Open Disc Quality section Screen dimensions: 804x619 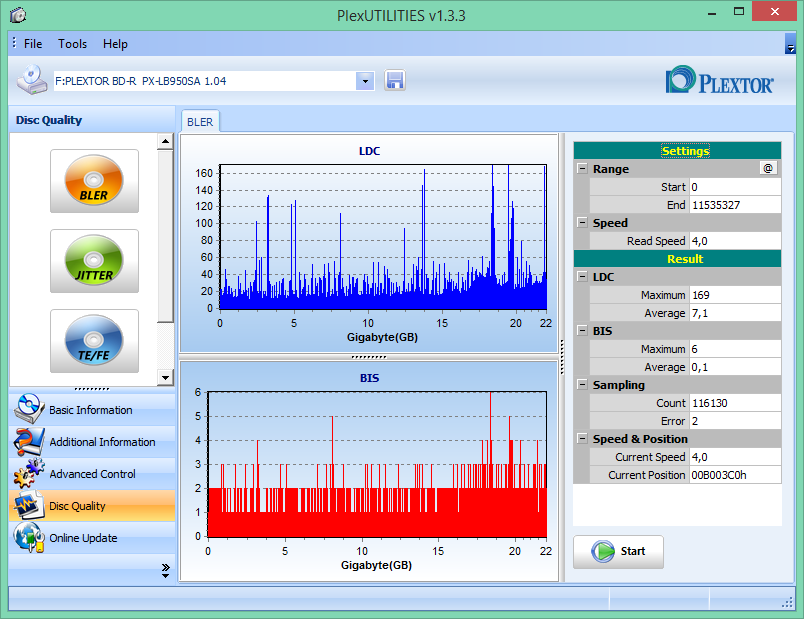coord(92,506)
